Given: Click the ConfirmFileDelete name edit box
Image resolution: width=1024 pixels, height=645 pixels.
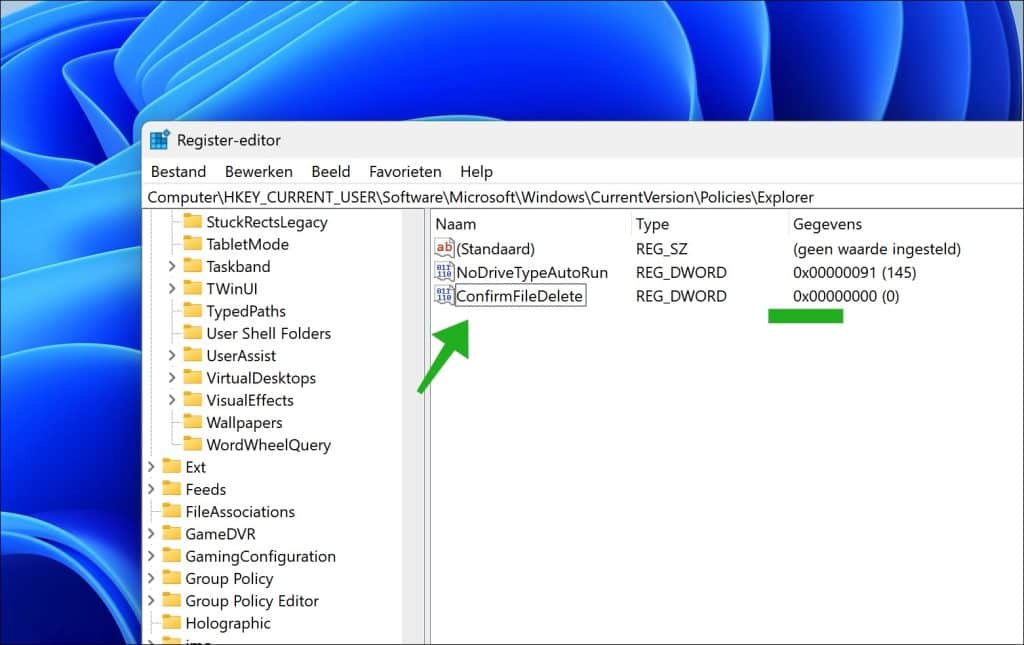Looking at the screenshot, I should coord(519,296).
